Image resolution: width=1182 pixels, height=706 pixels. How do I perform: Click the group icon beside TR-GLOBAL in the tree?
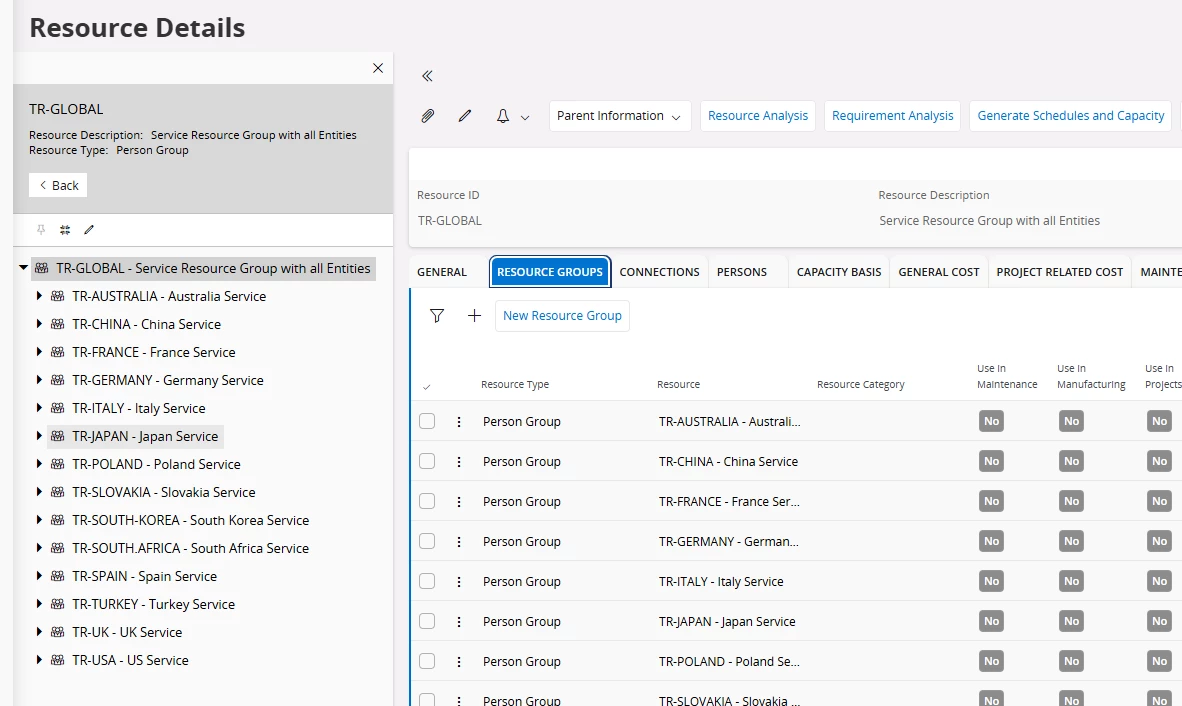pyautogui.click(x=41, y=268)
